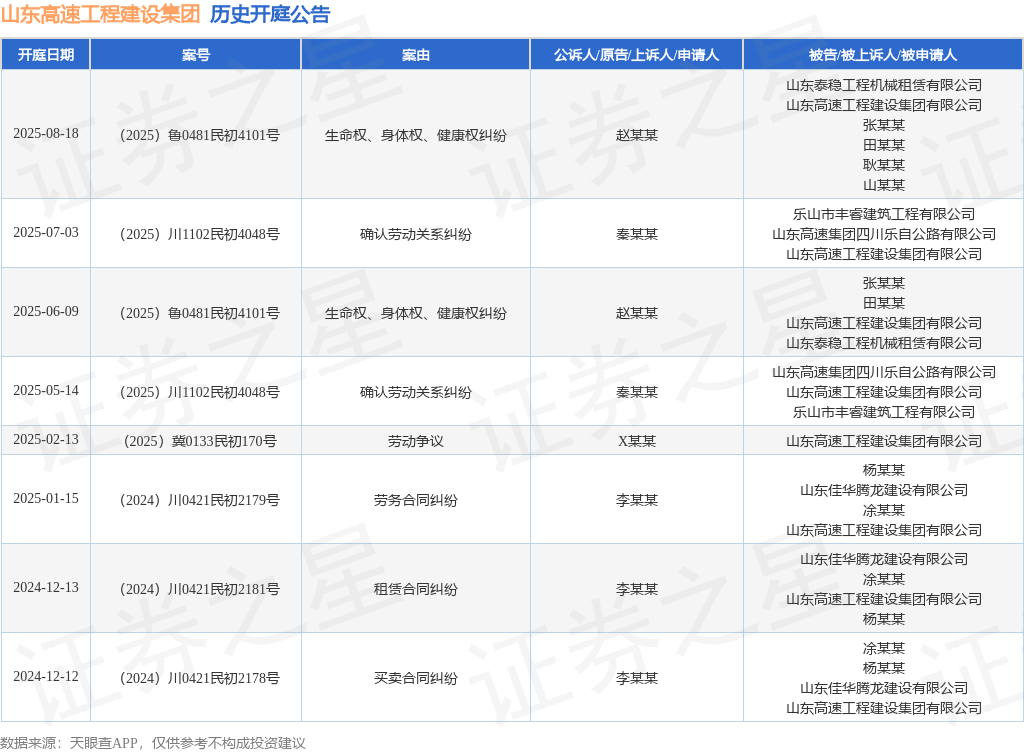1024x752 pixels.
Task: Click plaintiff 李某某 in the 2024-12-13 row
Action: [x=637, y=589]
